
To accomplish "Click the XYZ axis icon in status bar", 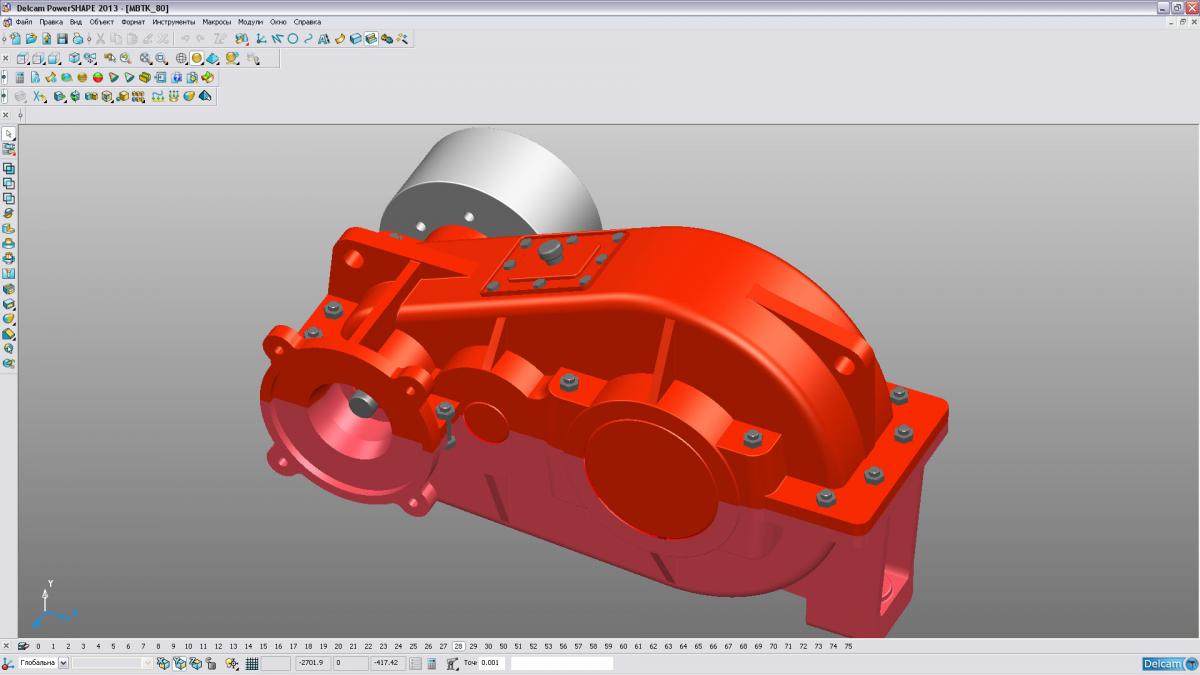I will [7, 663].
